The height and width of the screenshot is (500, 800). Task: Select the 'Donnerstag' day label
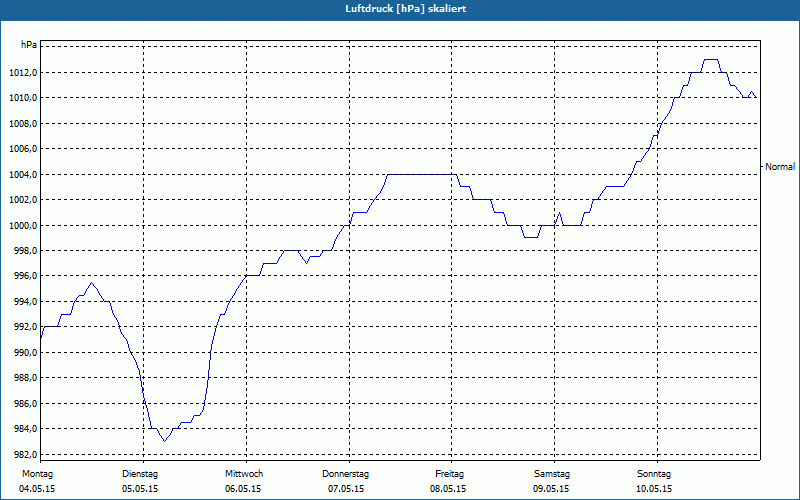(345, 474)
